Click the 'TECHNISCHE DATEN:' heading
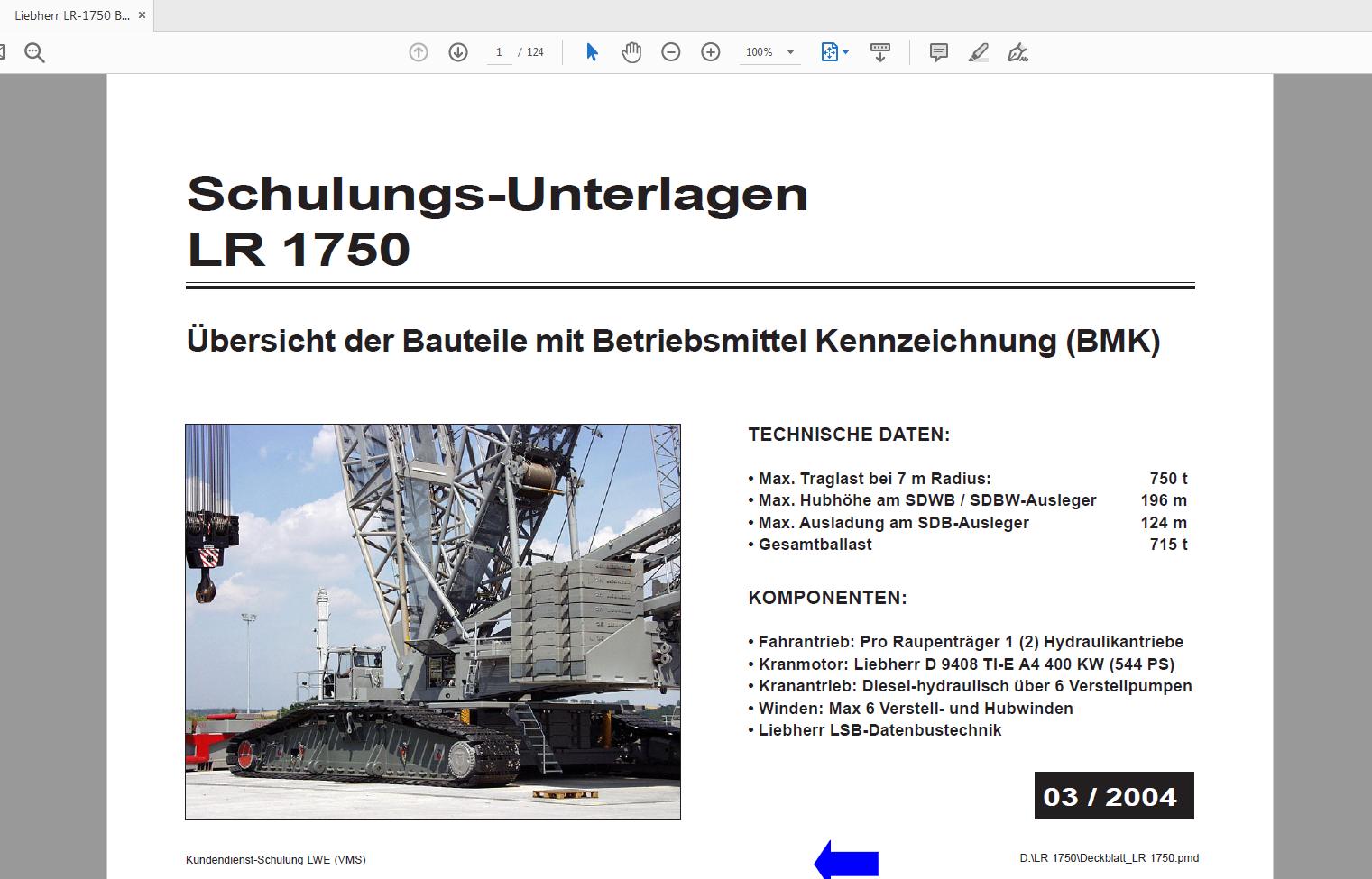The width and height of the screenshot is (1372, 879). point(849,435)
